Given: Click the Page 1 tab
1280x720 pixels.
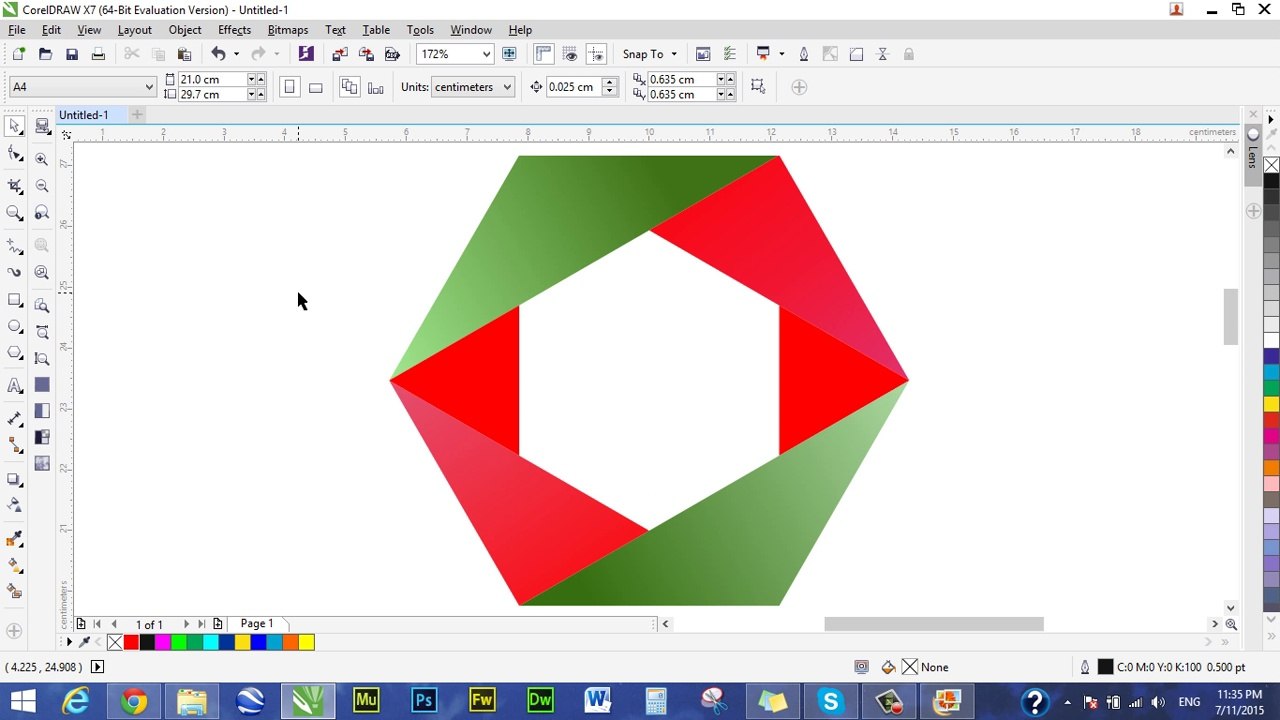Looking at the screenshot, I should point(257,624).
